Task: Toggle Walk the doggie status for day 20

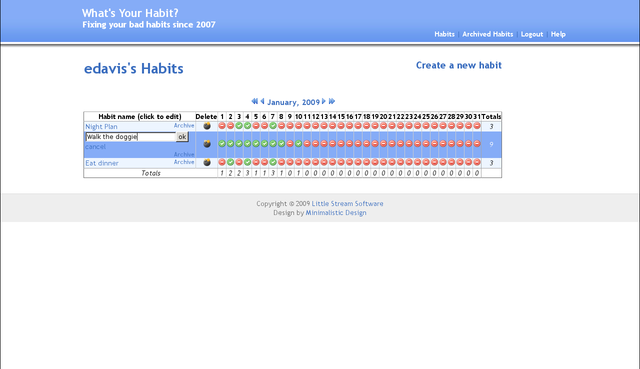Action: point(384,144)
